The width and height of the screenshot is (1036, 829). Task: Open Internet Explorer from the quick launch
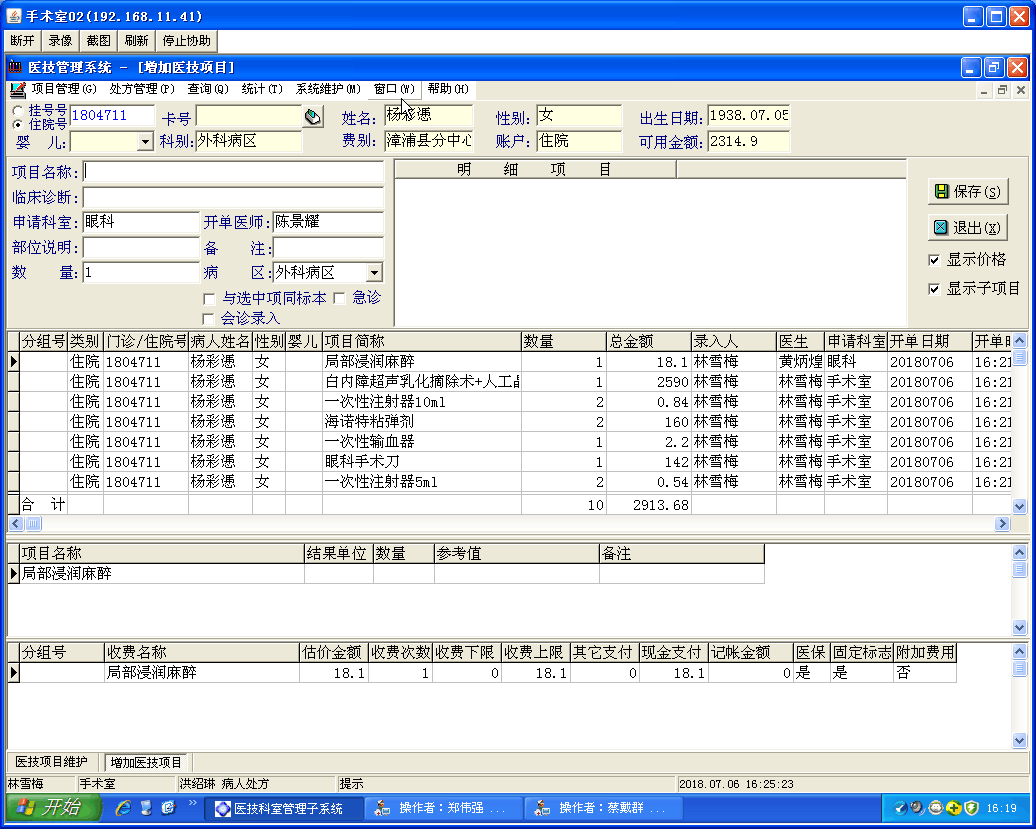tap(124, 807)
